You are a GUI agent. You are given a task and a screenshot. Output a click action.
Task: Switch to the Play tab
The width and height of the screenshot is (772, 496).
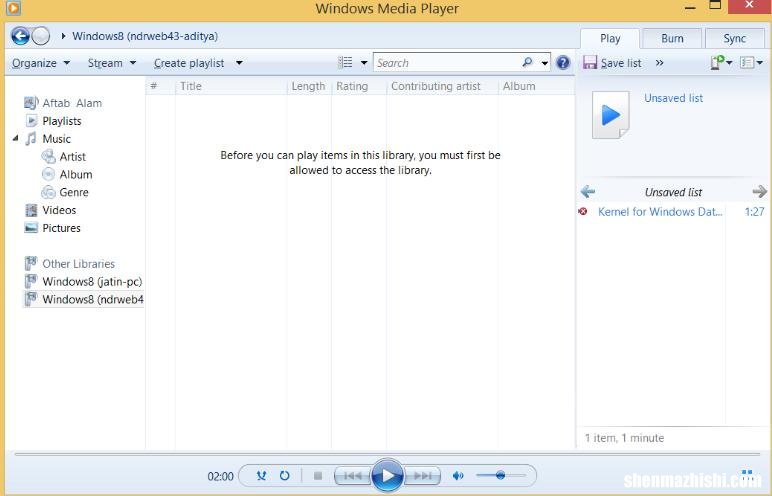coord(610,38)
